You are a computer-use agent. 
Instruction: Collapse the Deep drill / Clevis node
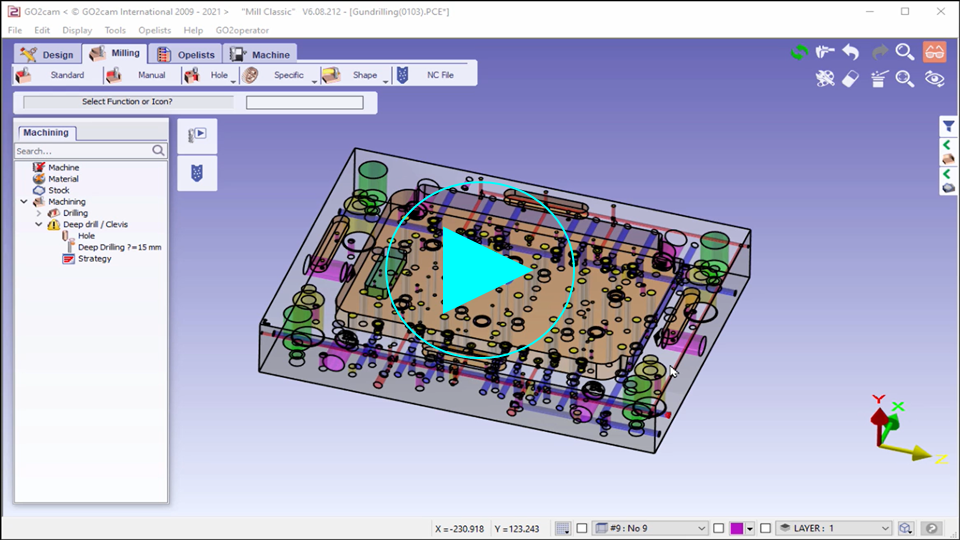(x=39, y=225)
